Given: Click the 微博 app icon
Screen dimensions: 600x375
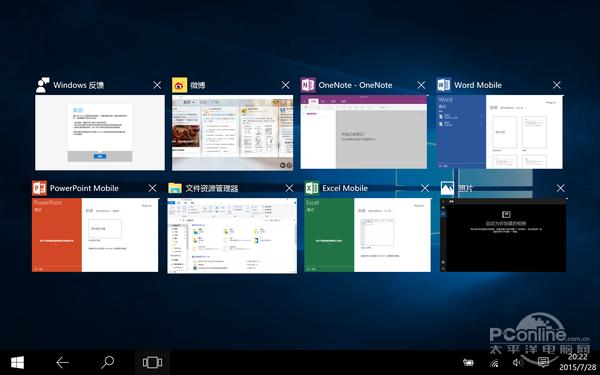Looking at the screenshot, I should click(179, 85).
